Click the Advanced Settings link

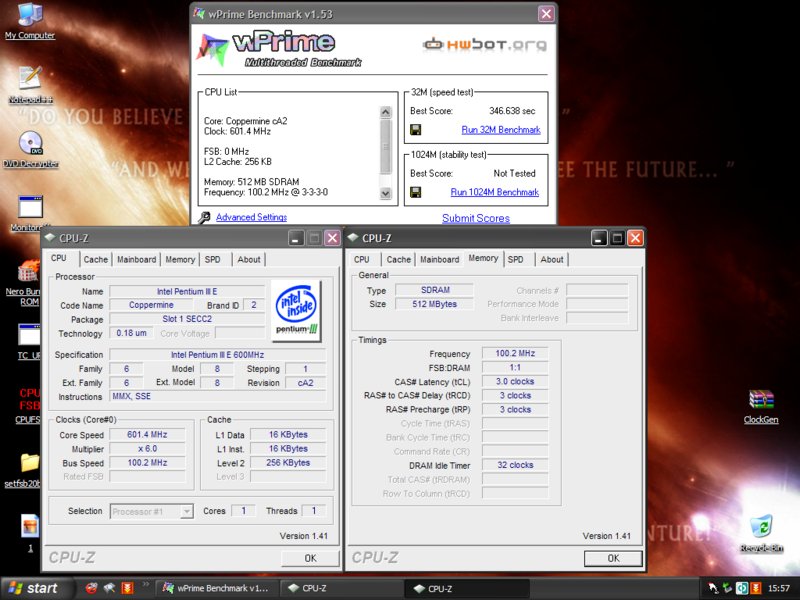252,217
